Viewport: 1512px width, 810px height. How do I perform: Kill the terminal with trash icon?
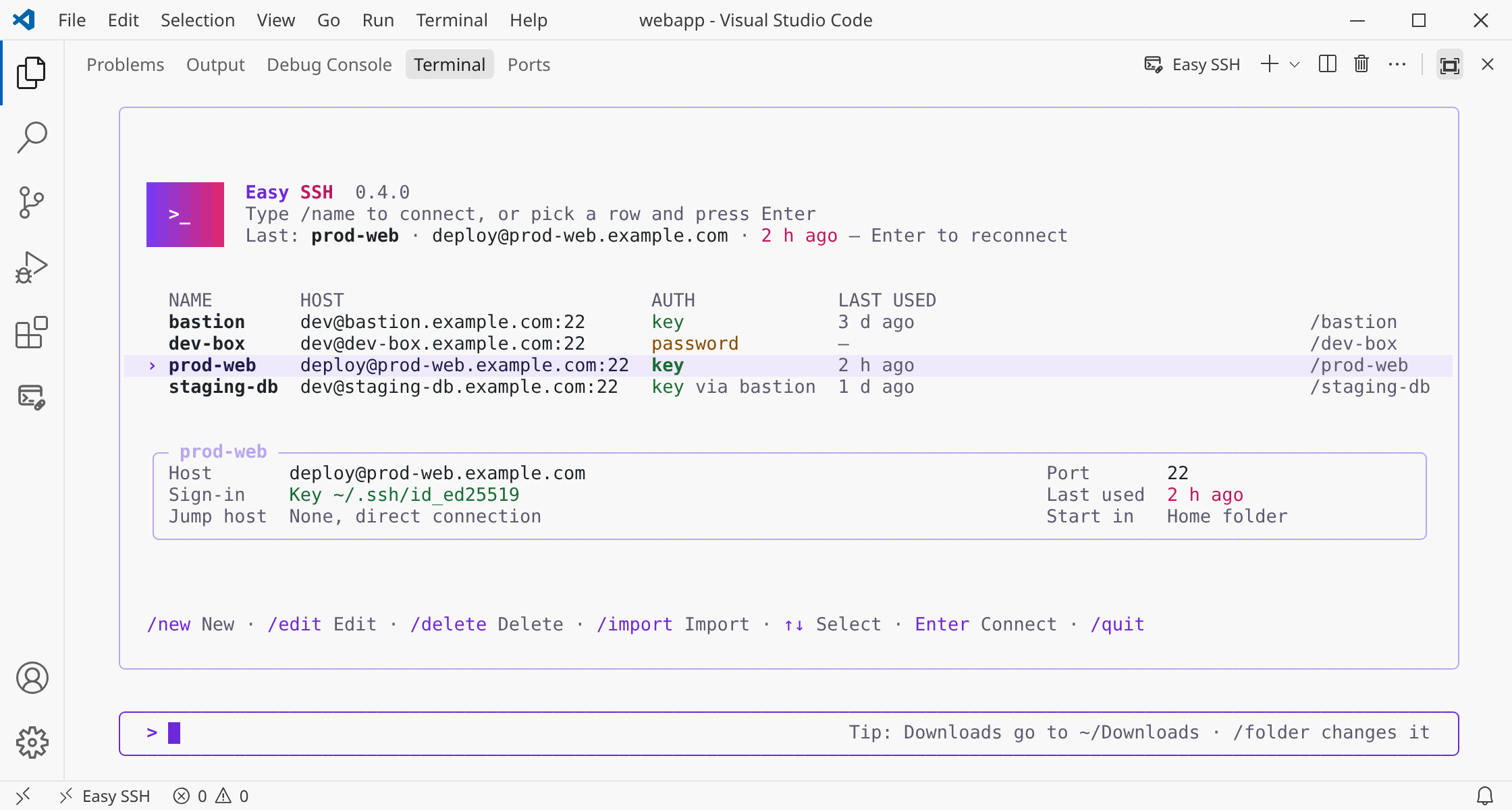1361,64
